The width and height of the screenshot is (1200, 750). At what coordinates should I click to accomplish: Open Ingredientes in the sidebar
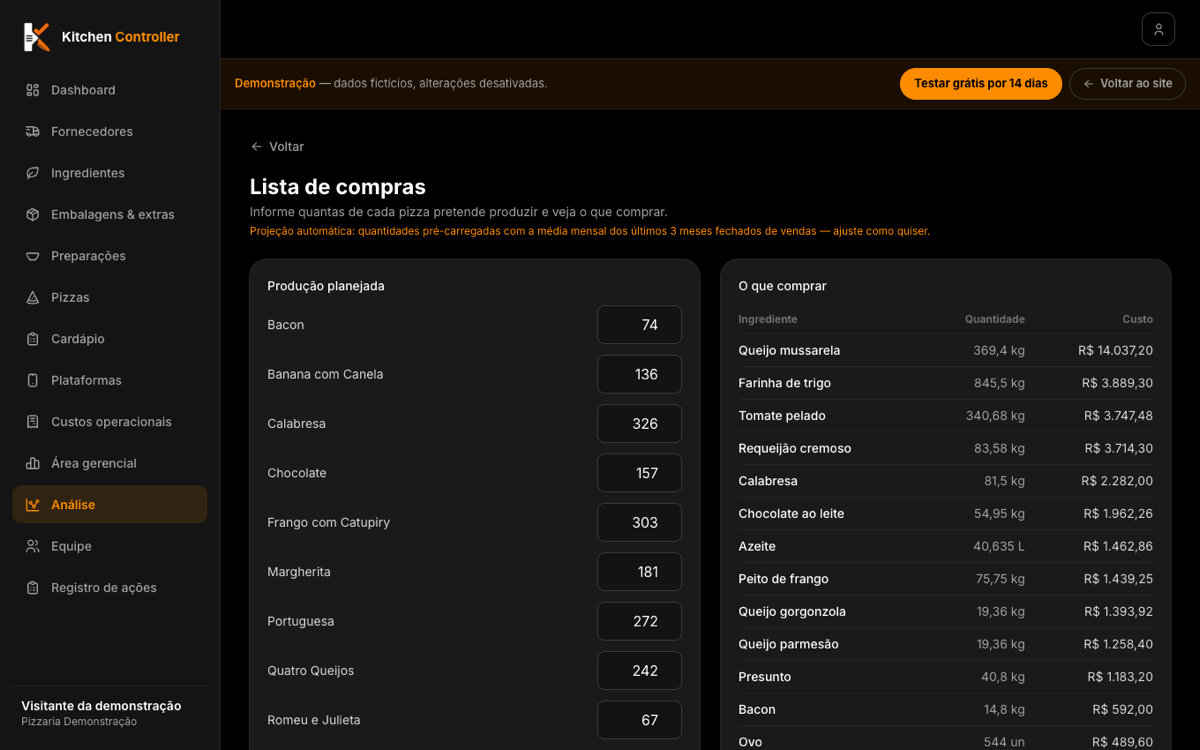(110, 173)
